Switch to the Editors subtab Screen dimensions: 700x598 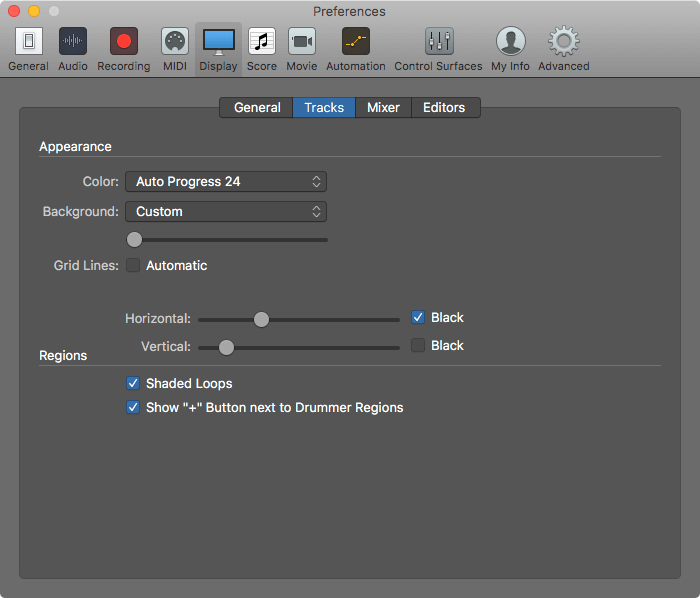coord(445,108)
